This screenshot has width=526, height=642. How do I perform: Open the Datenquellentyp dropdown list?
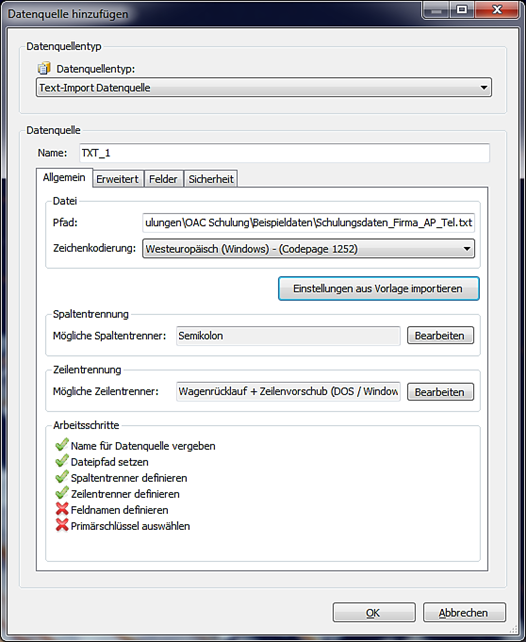tap(264, 88)
